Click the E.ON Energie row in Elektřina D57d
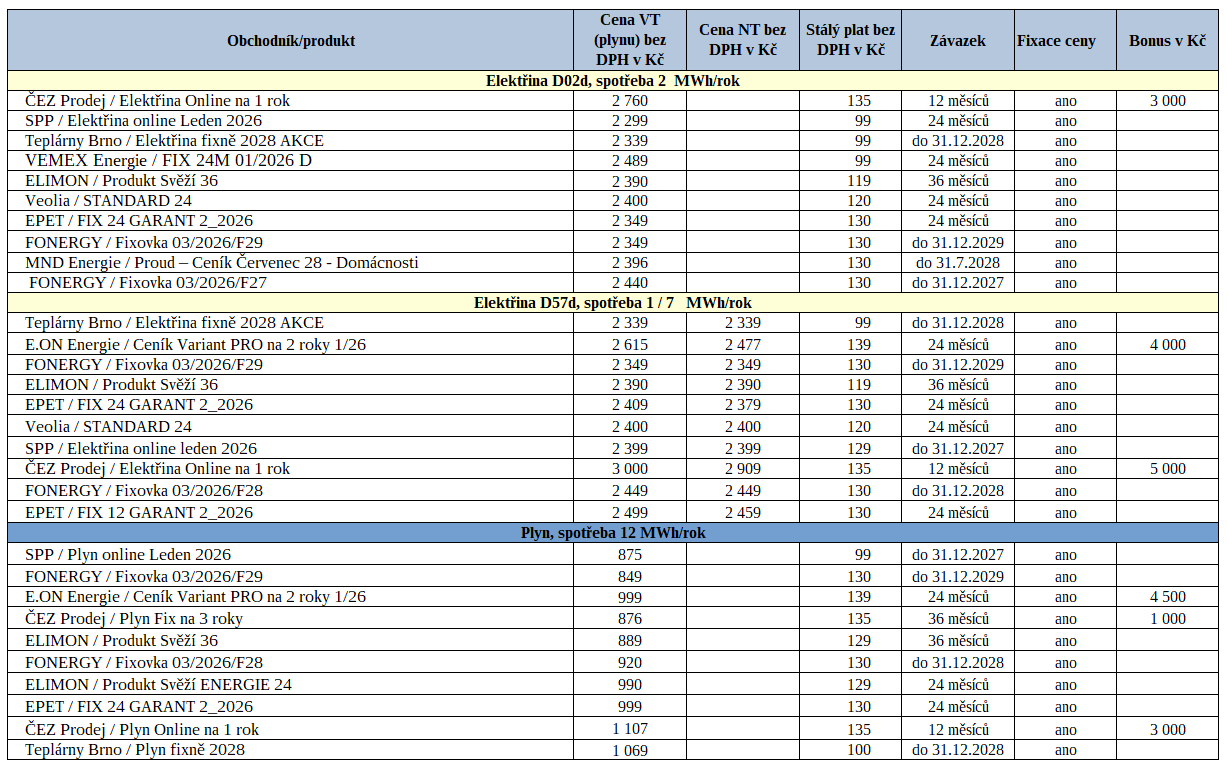This screenshot has height=764, width=1227. (x=195, y=345)
